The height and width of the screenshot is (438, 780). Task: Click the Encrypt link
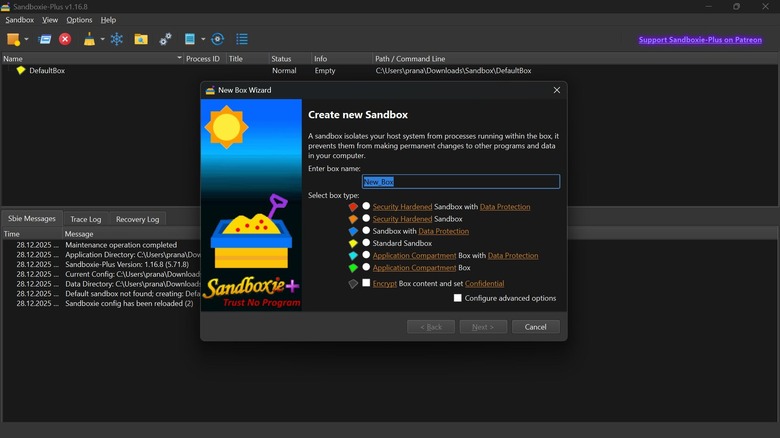point(385,284)
